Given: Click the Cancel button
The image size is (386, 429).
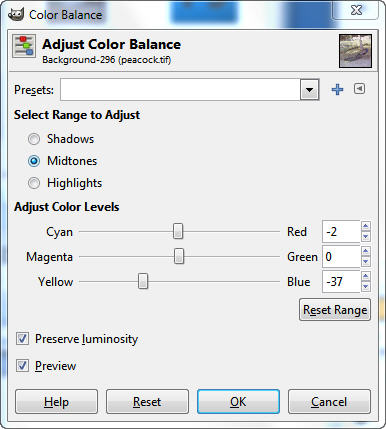Looking at the screenshot, I should pos(329,402).
